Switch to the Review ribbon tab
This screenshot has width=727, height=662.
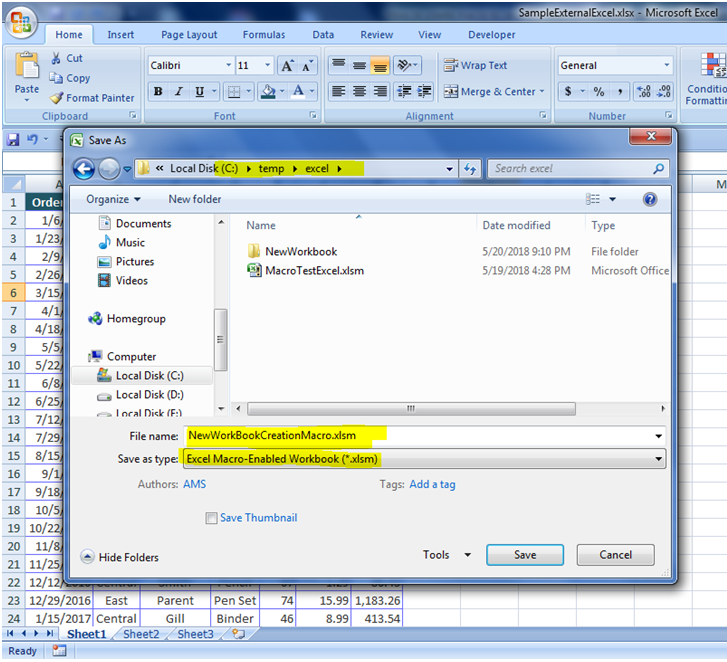point(376,35)
